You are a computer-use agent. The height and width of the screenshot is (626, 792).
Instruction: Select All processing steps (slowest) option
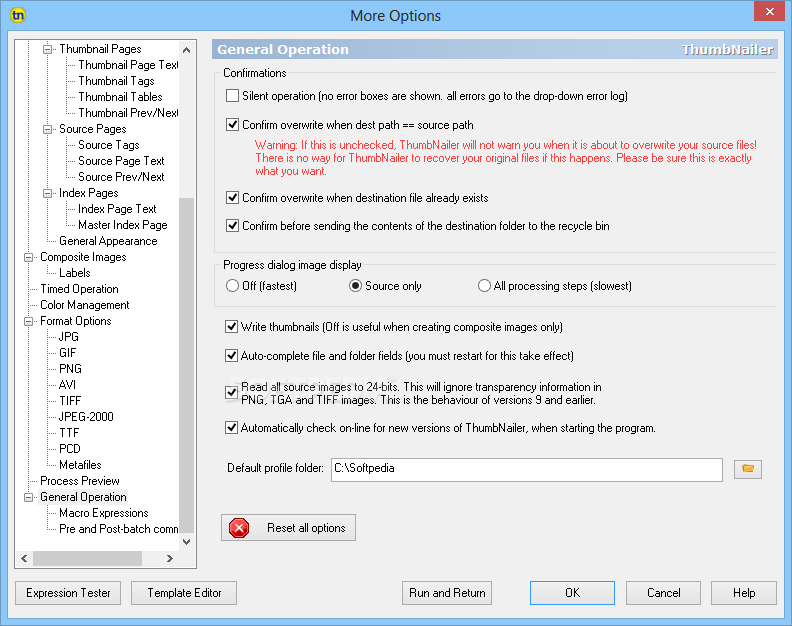coord(484,285)
